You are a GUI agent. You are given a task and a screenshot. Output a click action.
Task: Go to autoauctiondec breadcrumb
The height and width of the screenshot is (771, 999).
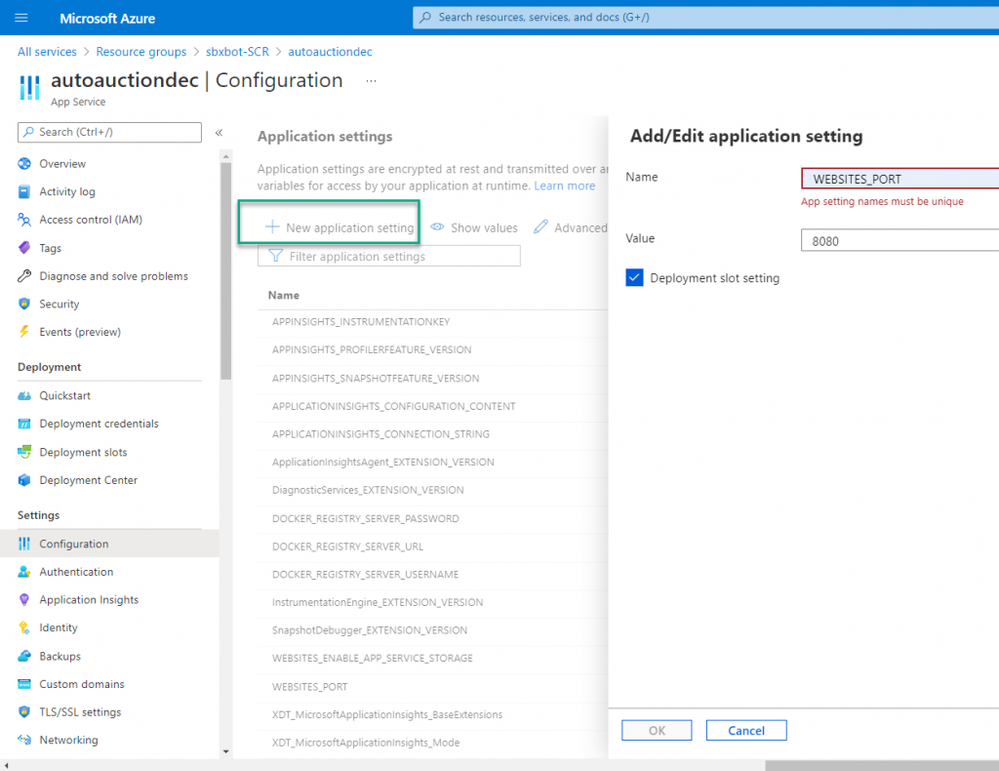coord(330,52)
